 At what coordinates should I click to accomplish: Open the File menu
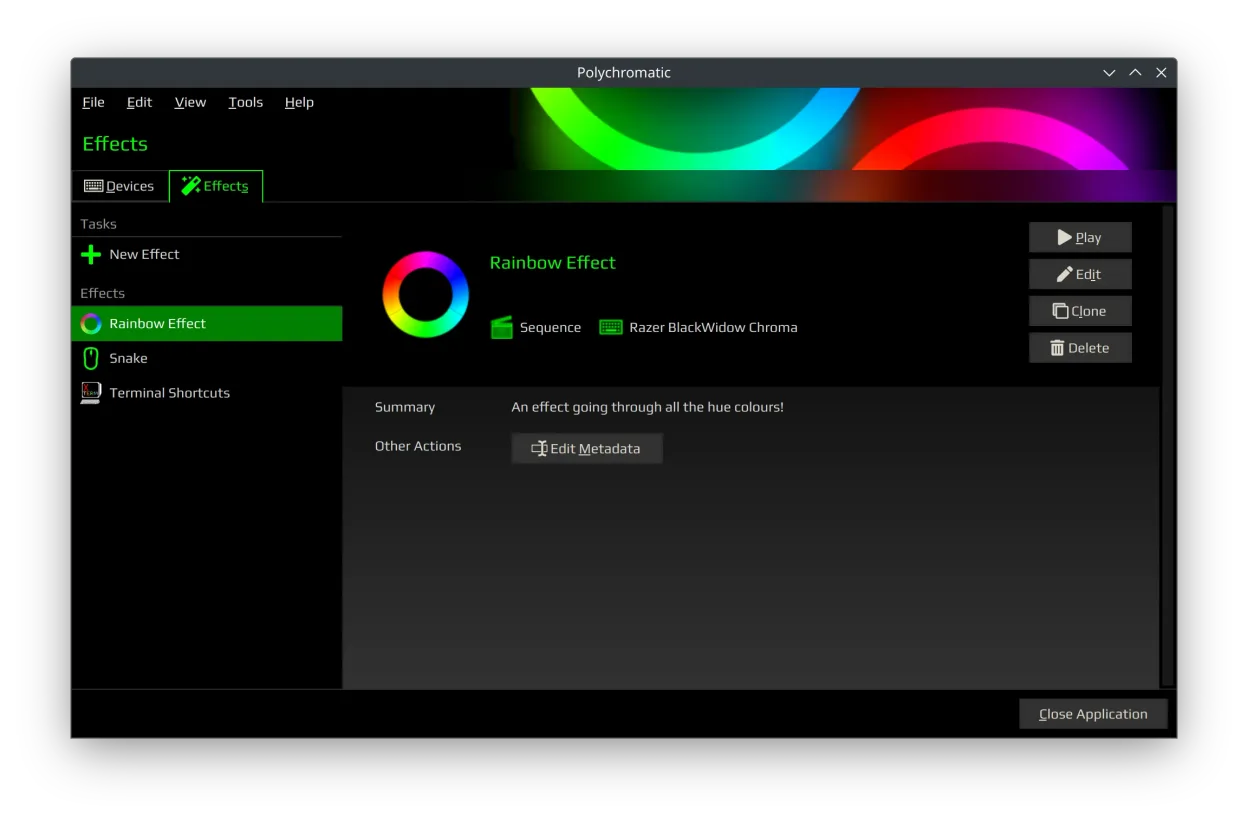94,102
